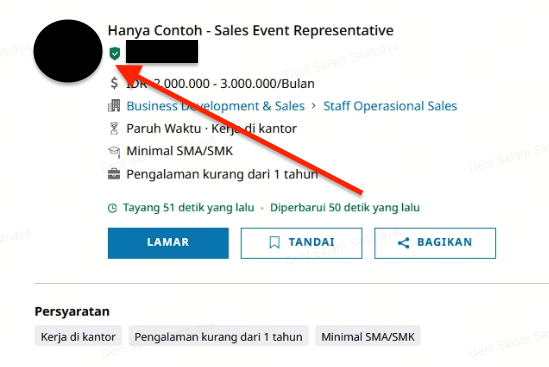Screen dimensions: 549x367
Task: Click the dollar salary icon
Action: pos(114,83)
